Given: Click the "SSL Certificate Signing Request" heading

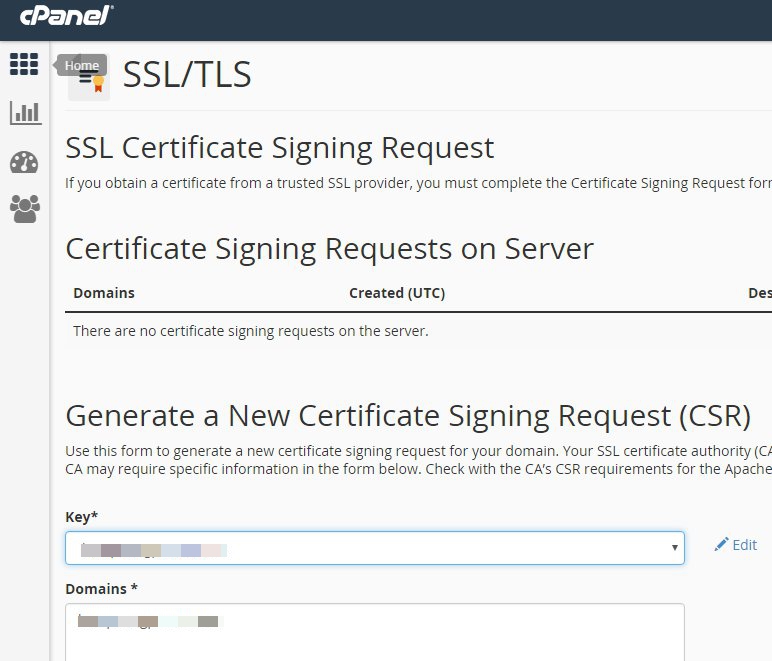Looking at the screenshot, I should pyautogui.click(x=280, y=148).
